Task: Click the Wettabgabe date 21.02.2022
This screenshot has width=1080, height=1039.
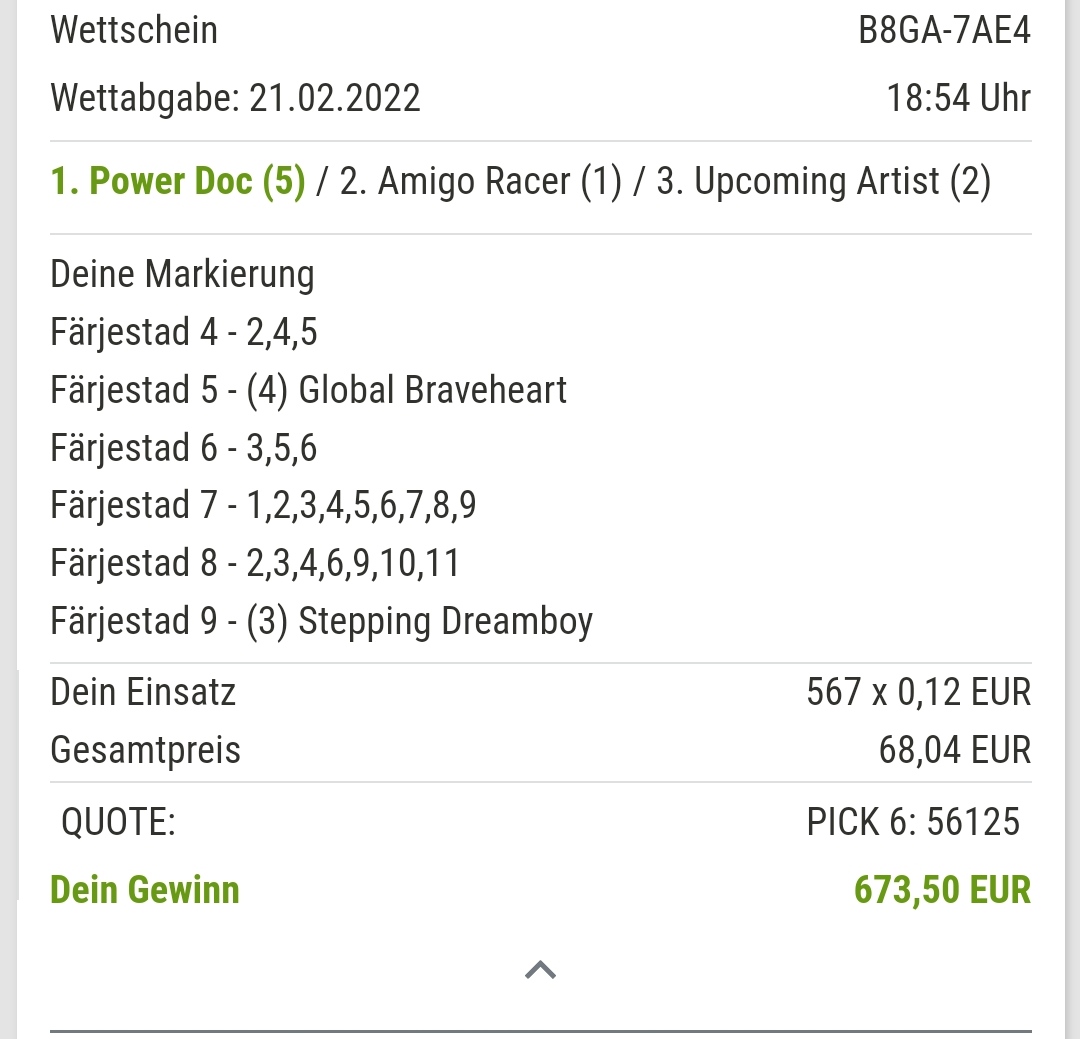Action: [335, 98]
